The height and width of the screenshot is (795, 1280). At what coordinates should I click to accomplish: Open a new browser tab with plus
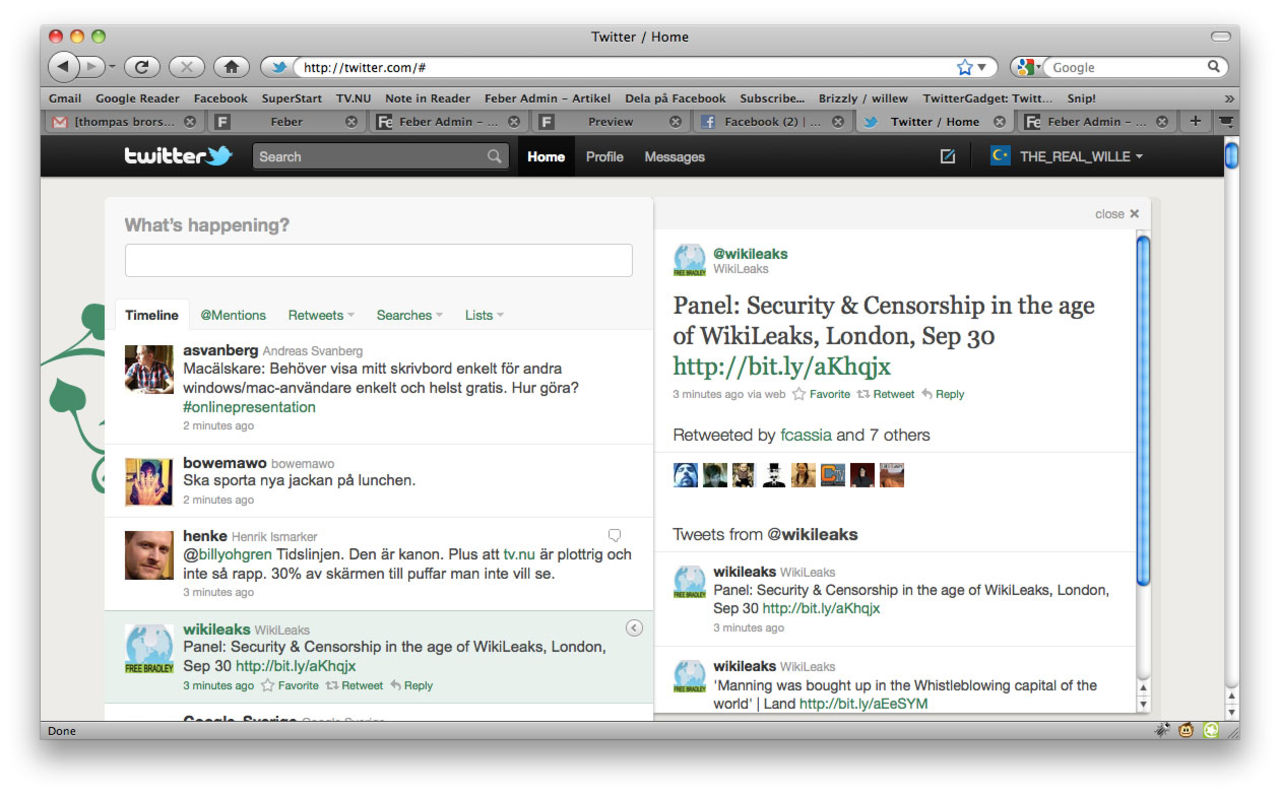[x=1195, y=122]
